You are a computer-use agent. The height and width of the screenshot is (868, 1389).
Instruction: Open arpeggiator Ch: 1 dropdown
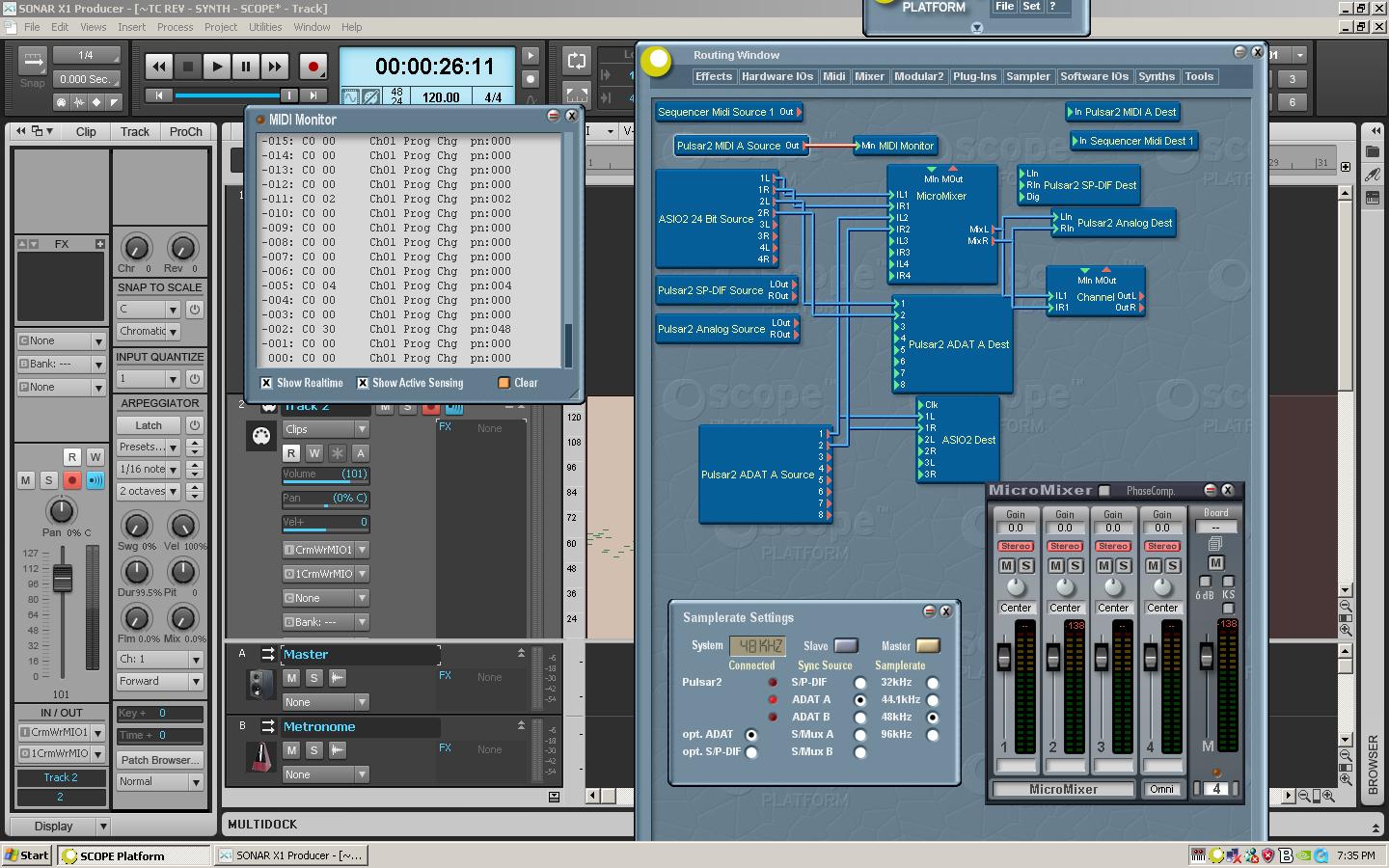(159, 660)
